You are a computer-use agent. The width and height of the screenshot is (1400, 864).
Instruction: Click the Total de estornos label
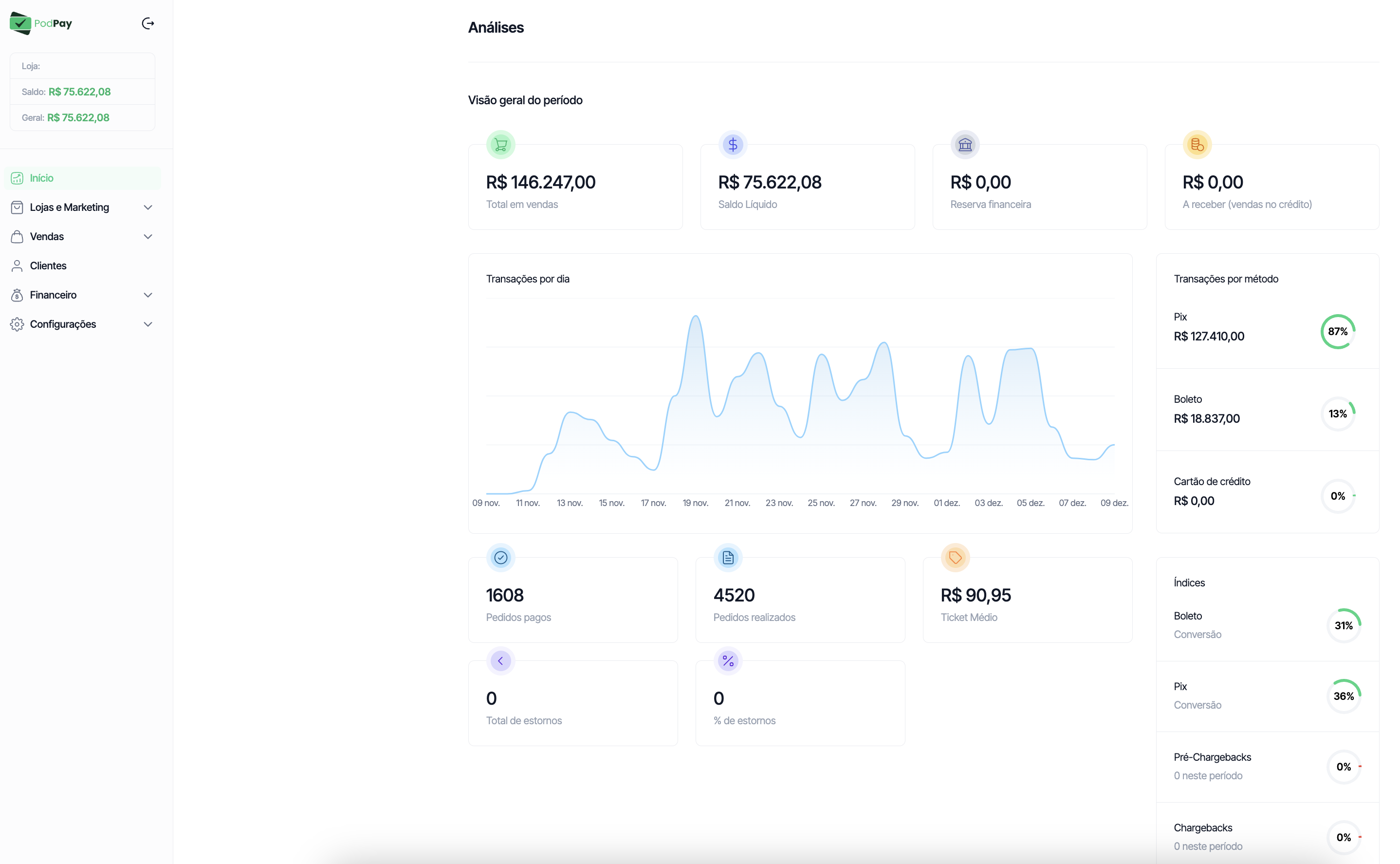pyautogui.click(x=524, y=721)
